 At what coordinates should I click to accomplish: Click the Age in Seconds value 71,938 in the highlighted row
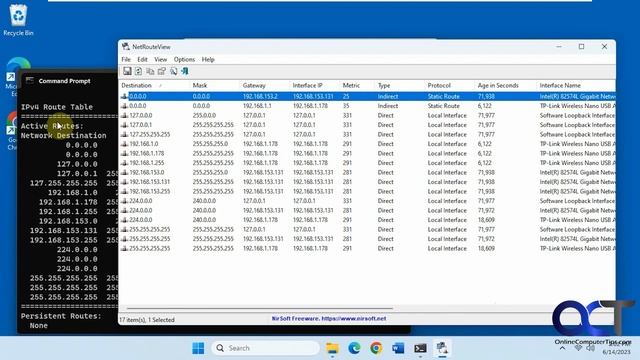tap(486, 97)
